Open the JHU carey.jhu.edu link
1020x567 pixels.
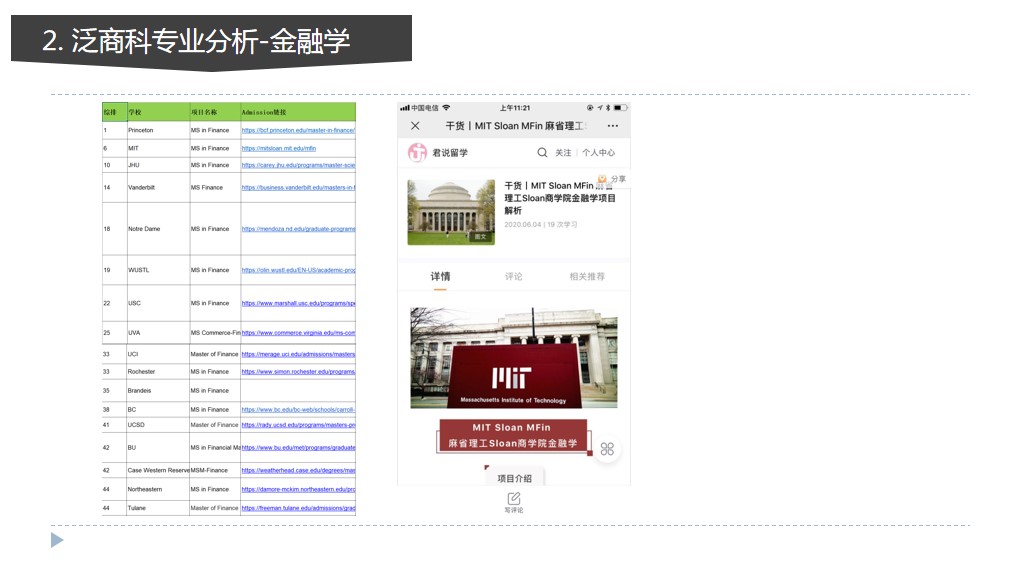click(x=298, y=165)
